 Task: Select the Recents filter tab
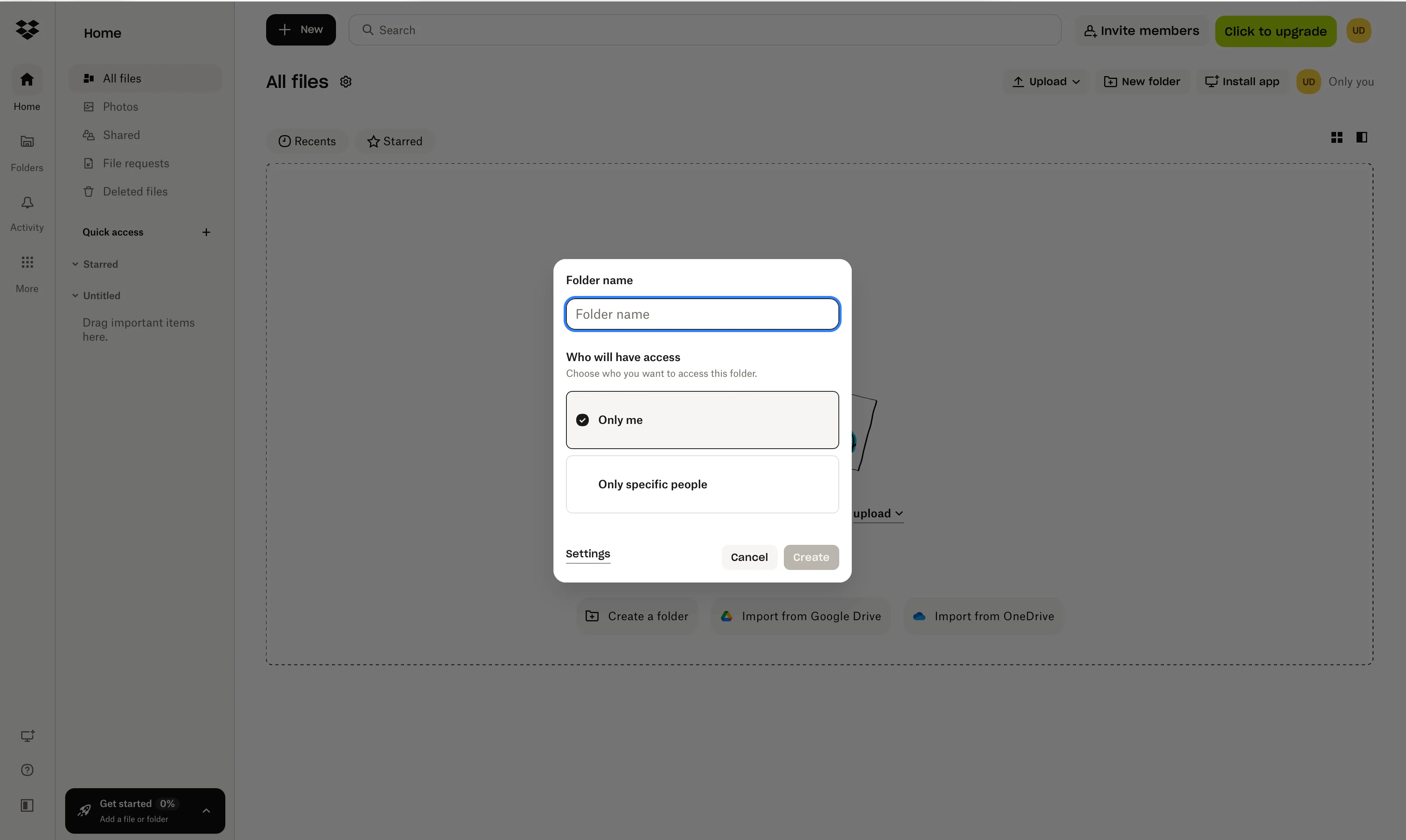click(x=307, y=141)
